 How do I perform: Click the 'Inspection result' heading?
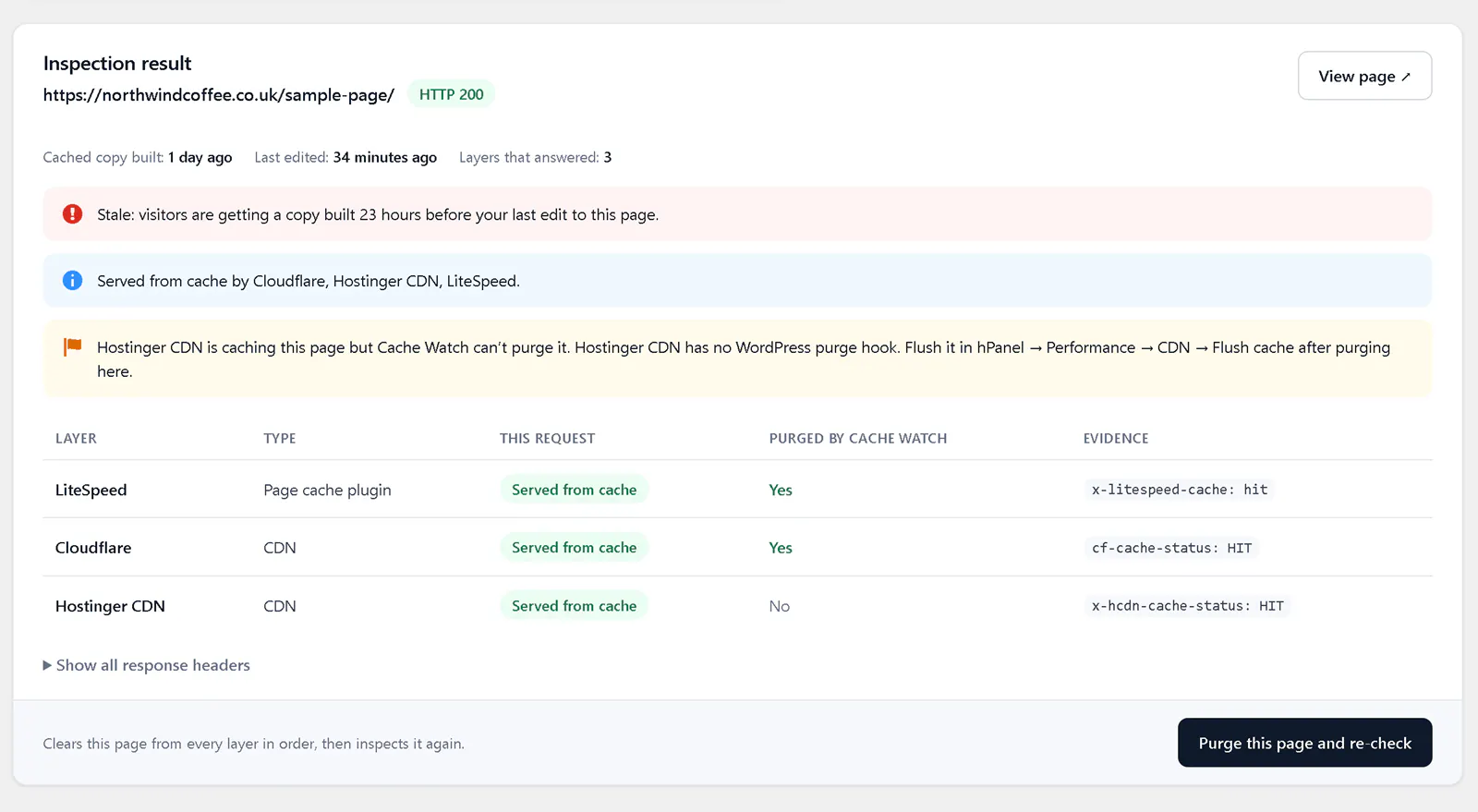(x=117, y=63)
